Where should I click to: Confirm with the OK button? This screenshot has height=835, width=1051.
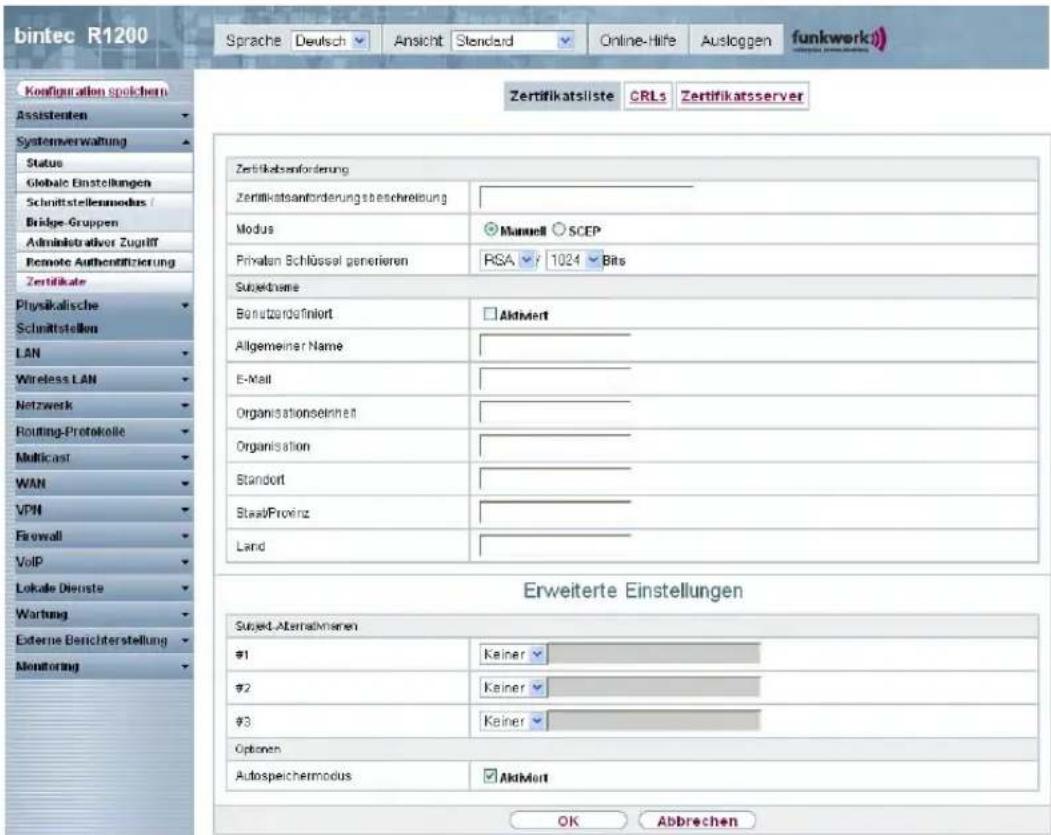pos(568,821)
